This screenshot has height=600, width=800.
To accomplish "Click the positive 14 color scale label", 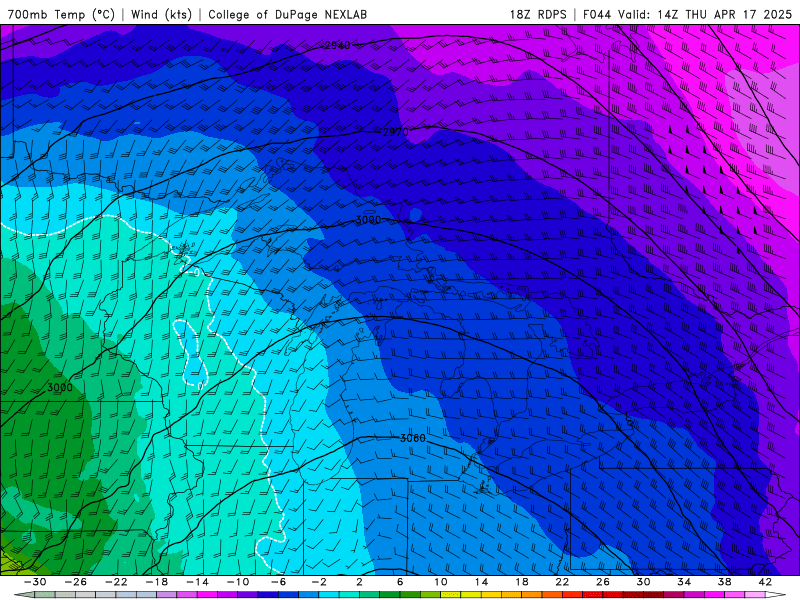I will click(x=481, y=582).
